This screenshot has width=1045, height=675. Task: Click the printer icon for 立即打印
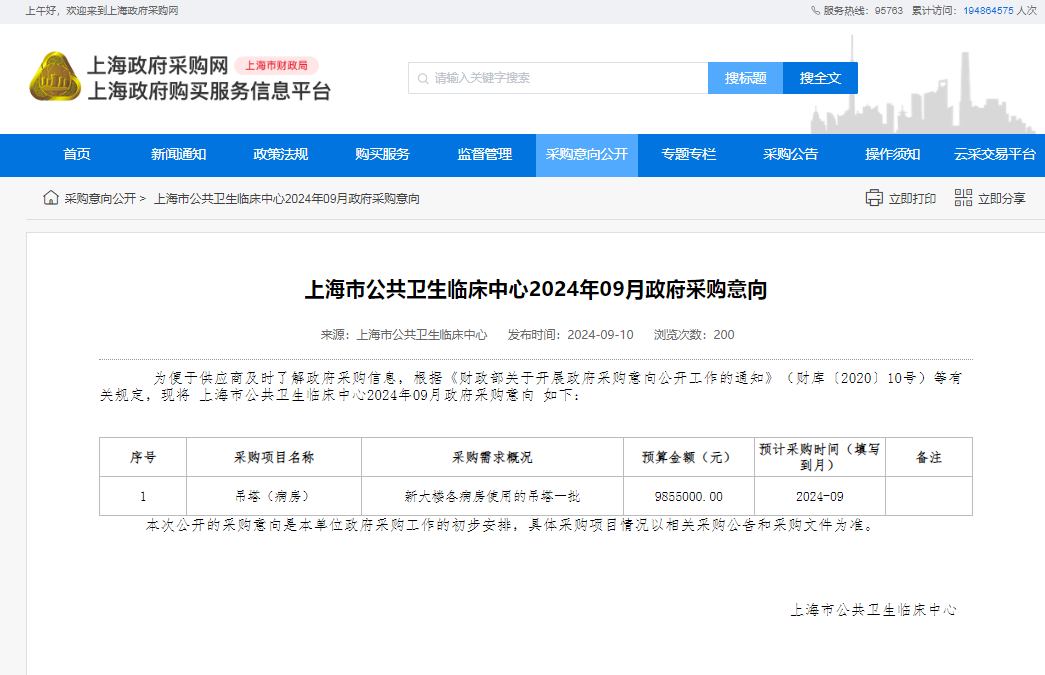(x=874, y=198)
